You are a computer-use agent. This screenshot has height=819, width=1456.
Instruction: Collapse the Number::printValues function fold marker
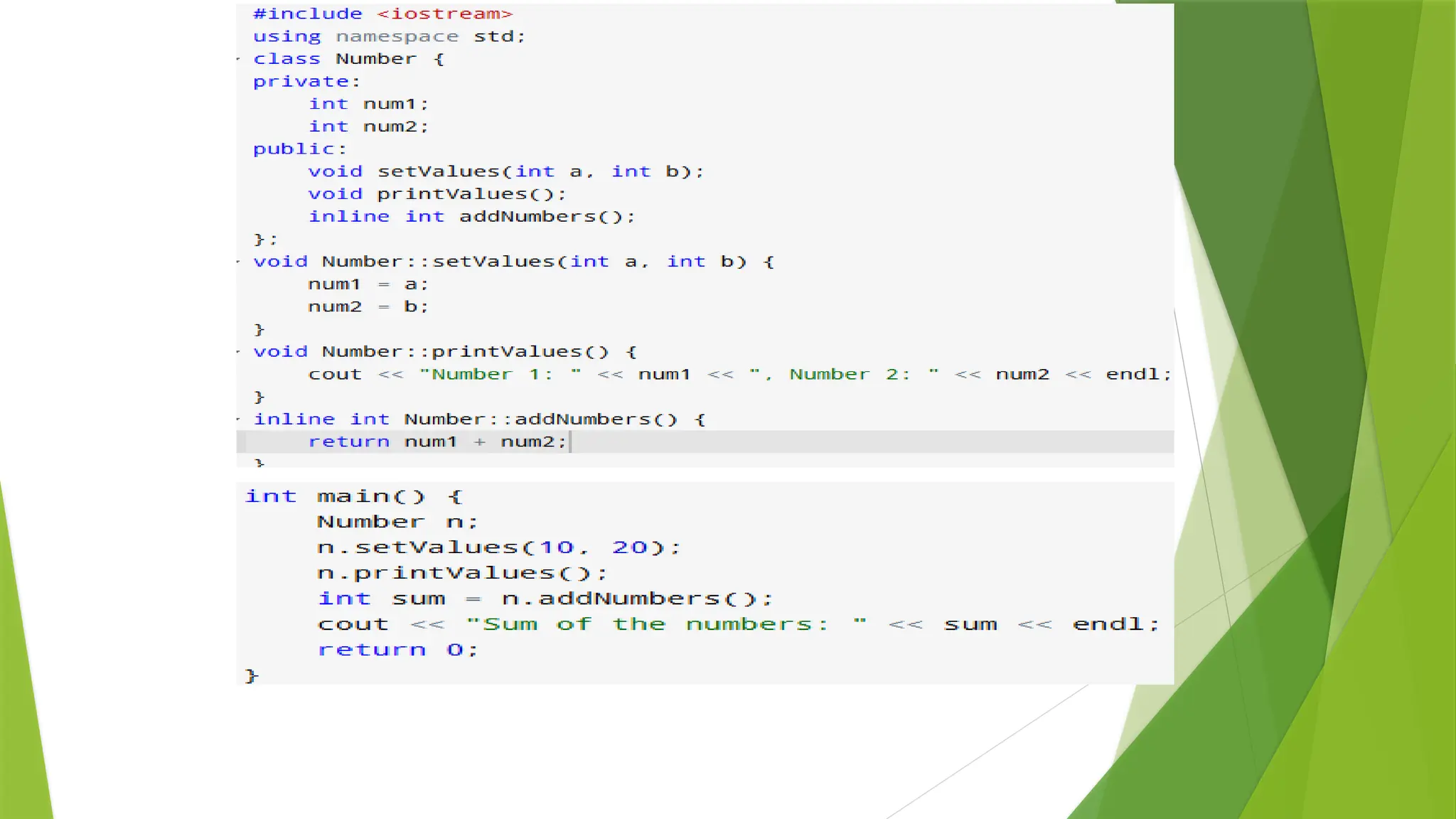click(x=239, y=352)
